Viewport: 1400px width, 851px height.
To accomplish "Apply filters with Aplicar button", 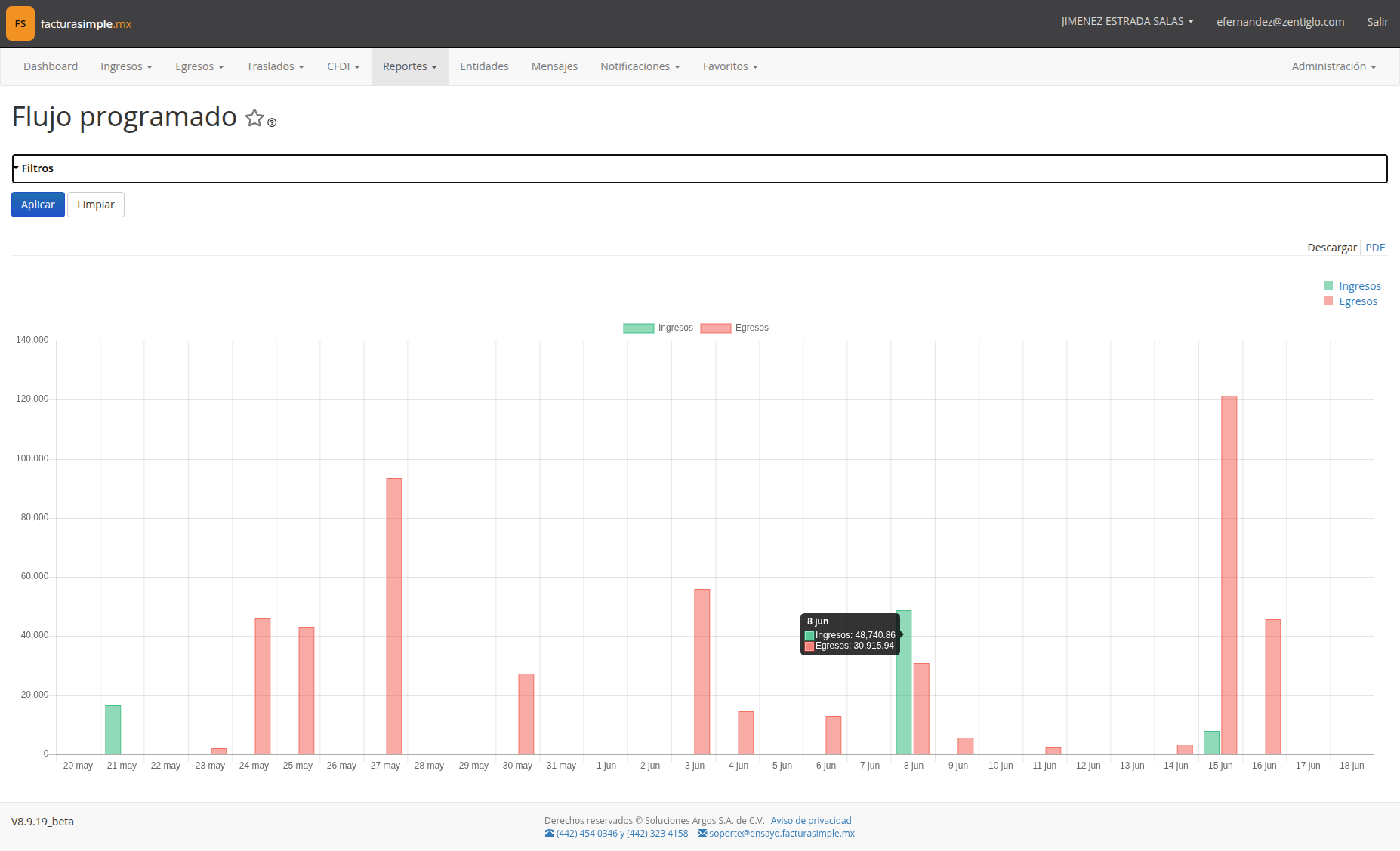I will click(38, 205).
